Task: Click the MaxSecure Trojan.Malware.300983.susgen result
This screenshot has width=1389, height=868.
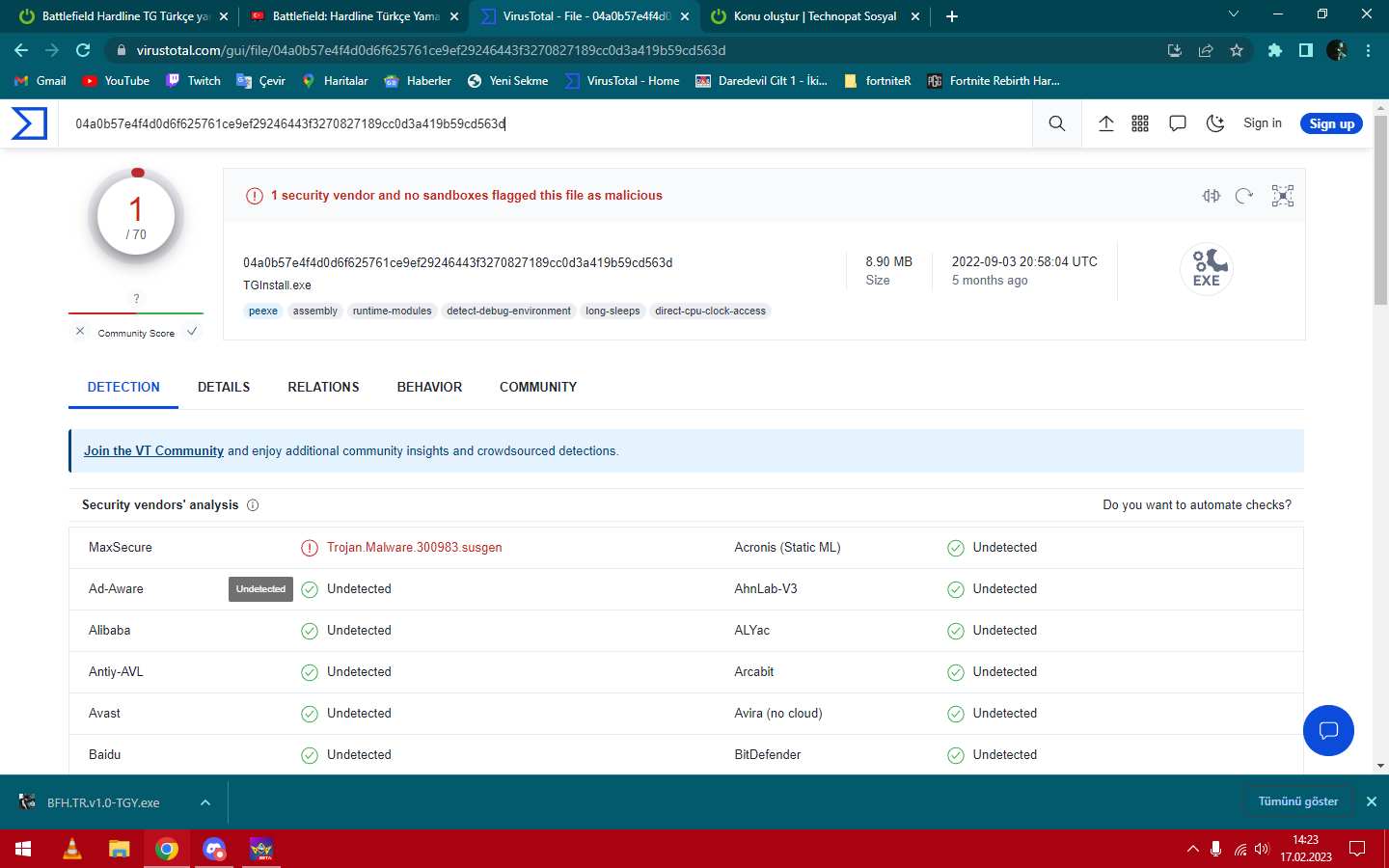Action: click(414, 548)
